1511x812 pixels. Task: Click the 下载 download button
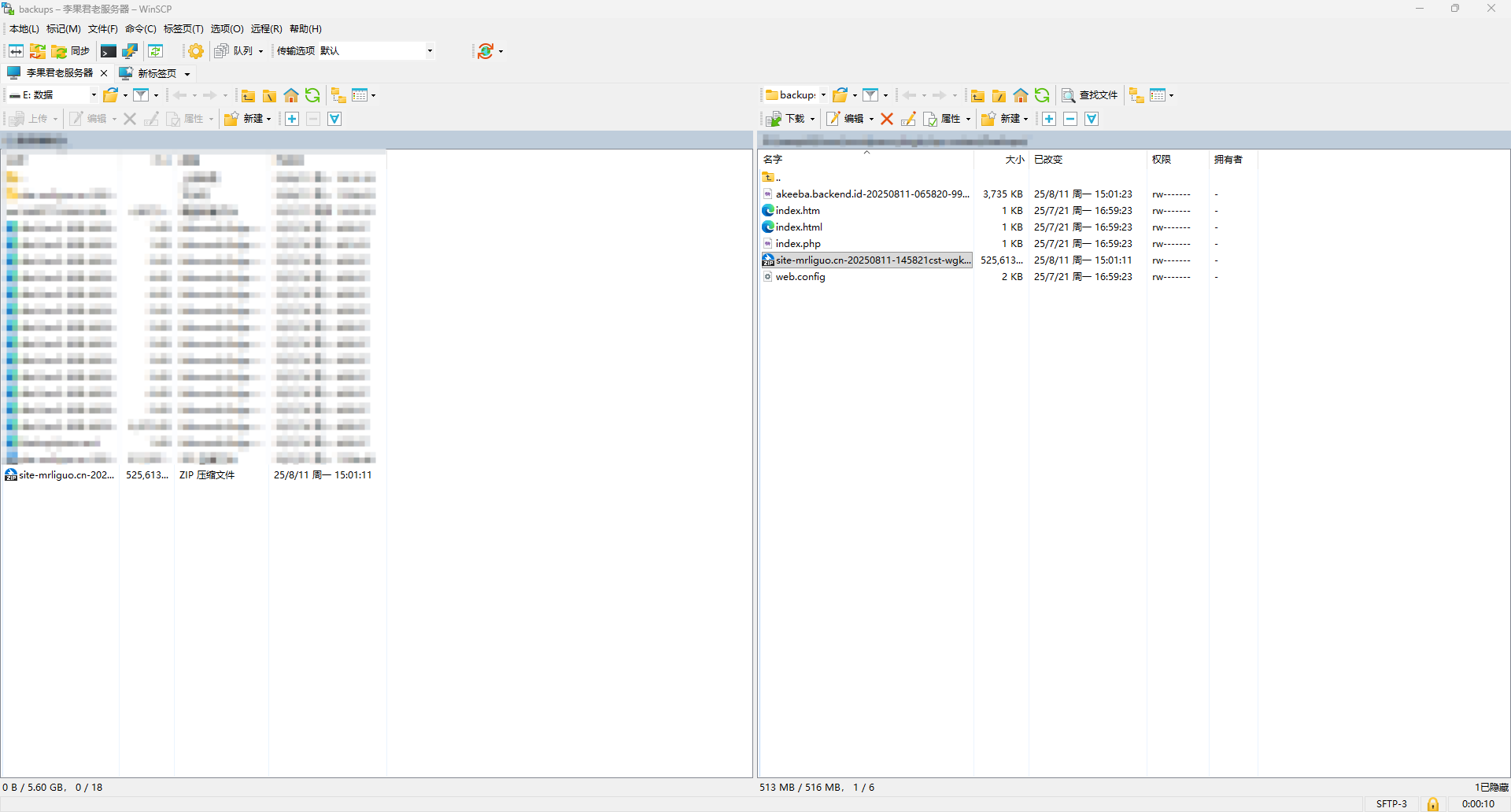787,119
